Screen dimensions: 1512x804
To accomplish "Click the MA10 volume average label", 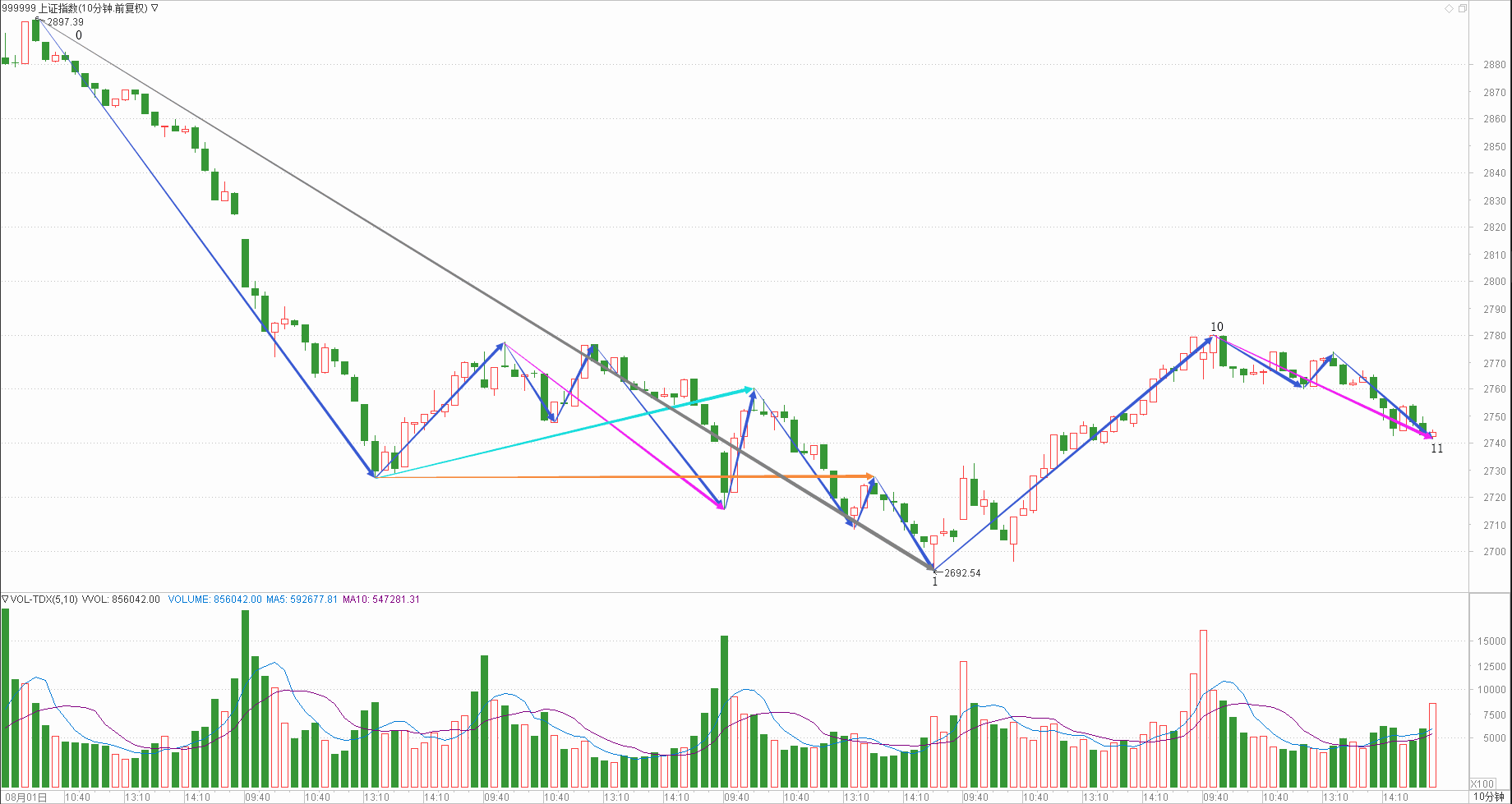I will [x=380, y=600].
